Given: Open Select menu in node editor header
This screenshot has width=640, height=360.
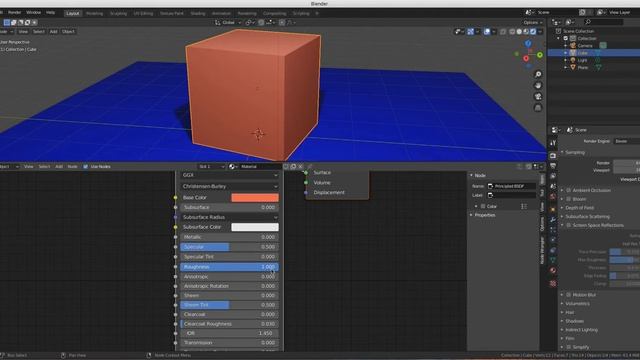Looking at the screenshot, I should pos(44,167).
